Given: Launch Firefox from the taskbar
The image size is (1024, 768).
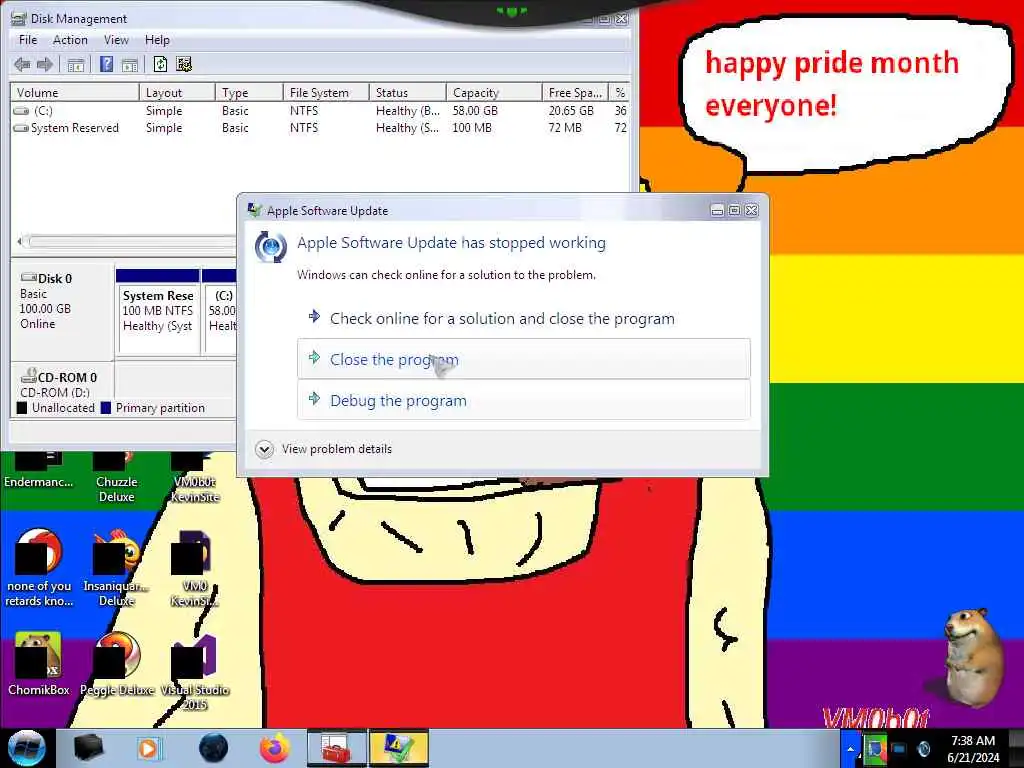Looking at the screenshot, I should click(x=275, y=748).
